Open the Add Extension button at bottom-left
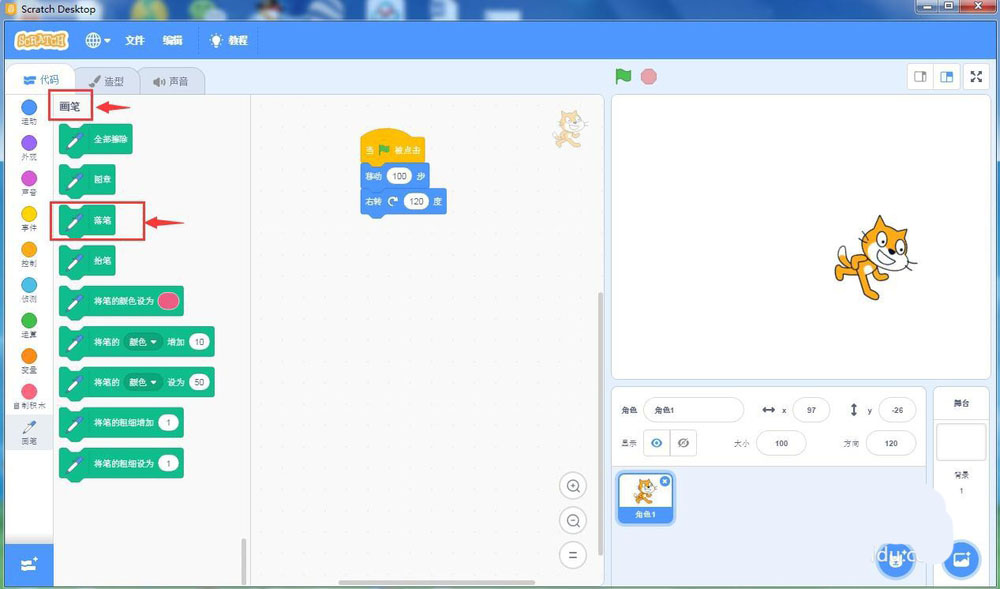This screenshot has height=589, width=1000. (x=27, y=564)
